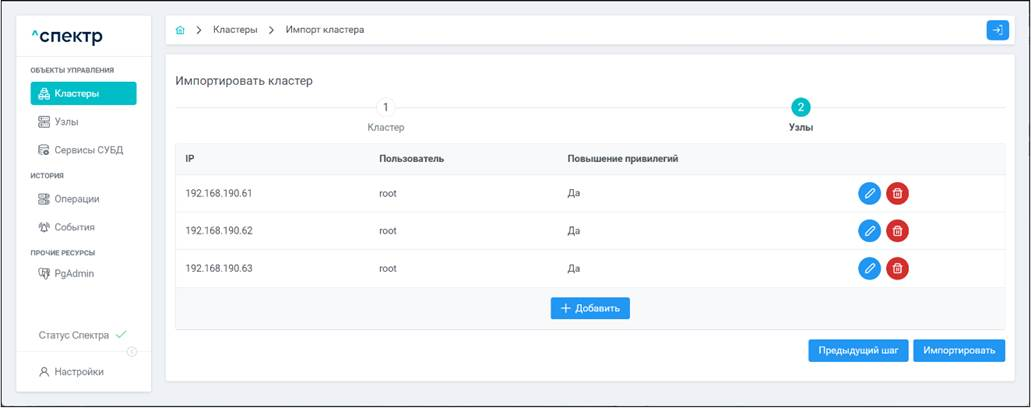Select step 1 Кластер in the wizard
Image resolution: width=1031 pixels, height=408 pixels.
(x=385, y=107)
